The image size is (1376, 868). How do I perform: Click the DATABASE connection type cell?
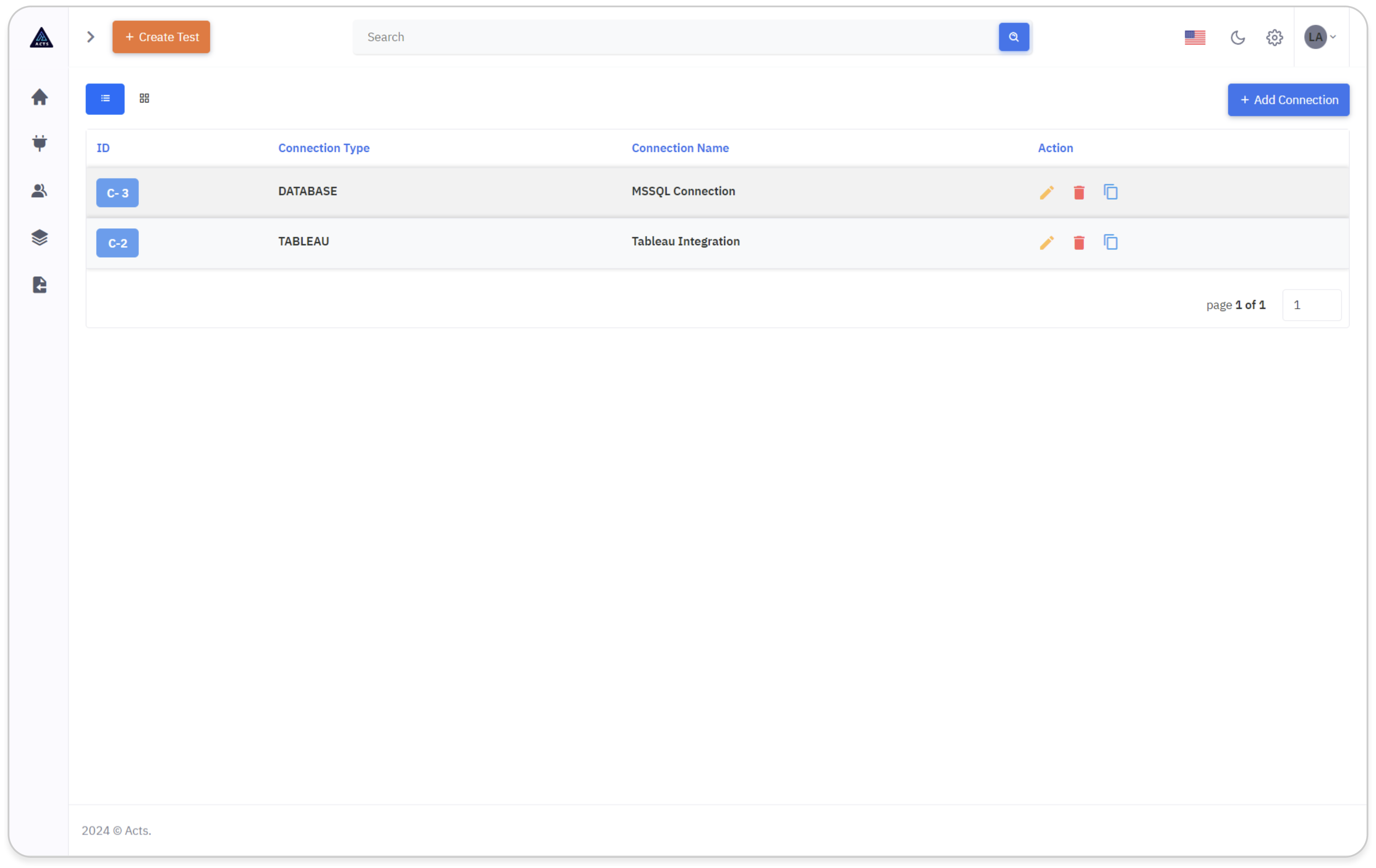307,191
